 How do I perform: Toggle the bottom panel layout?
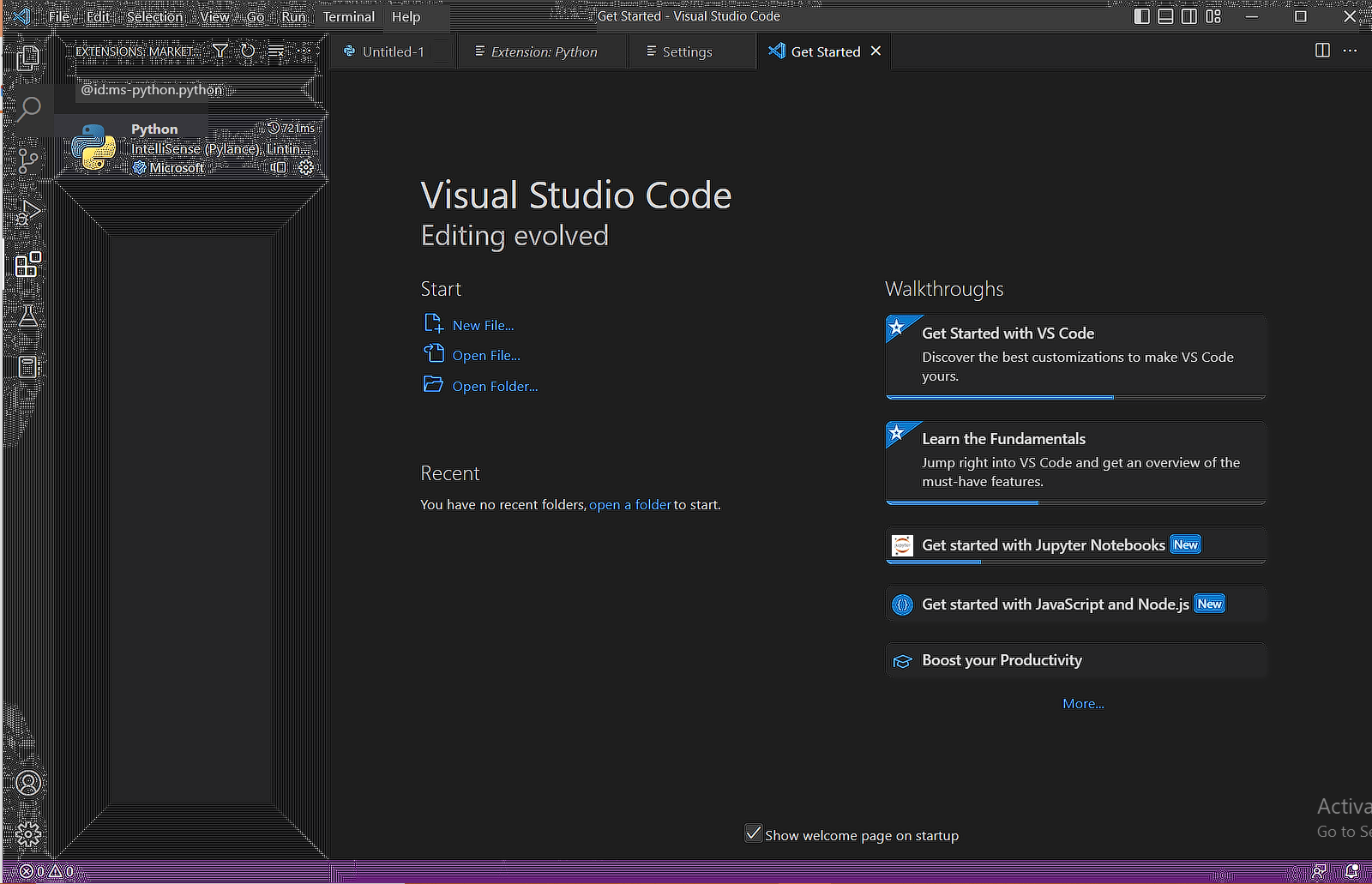(x=1165, y=16)
